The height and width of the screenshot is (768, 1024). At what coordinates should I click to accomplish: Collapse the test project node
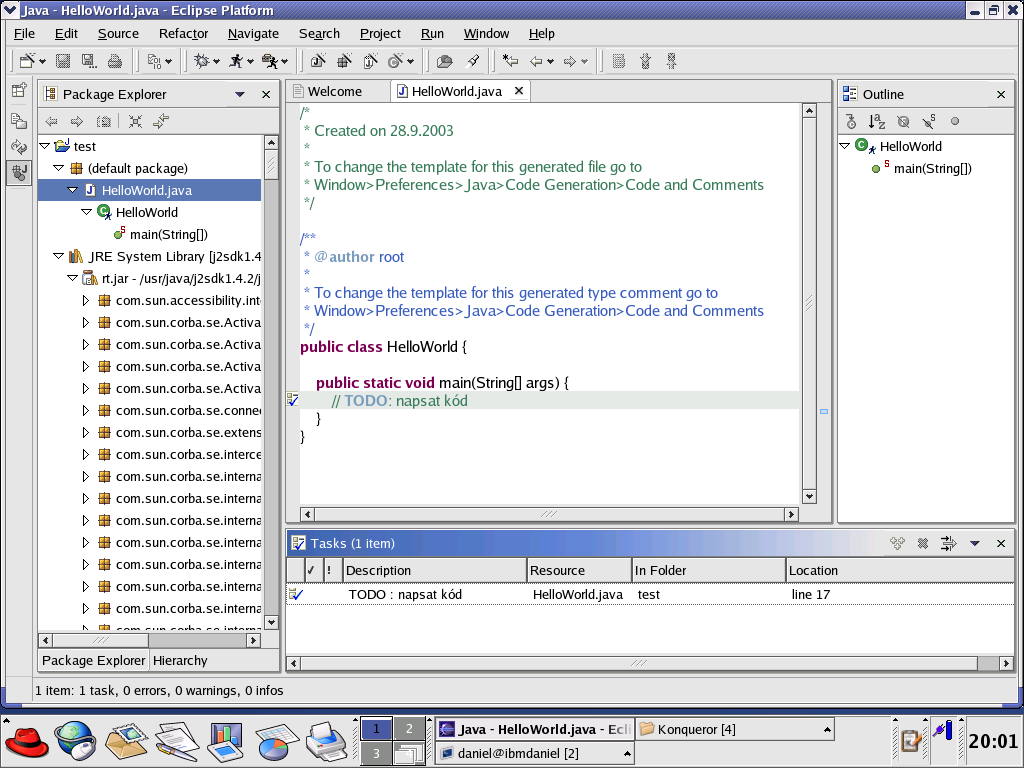(44, 146)
